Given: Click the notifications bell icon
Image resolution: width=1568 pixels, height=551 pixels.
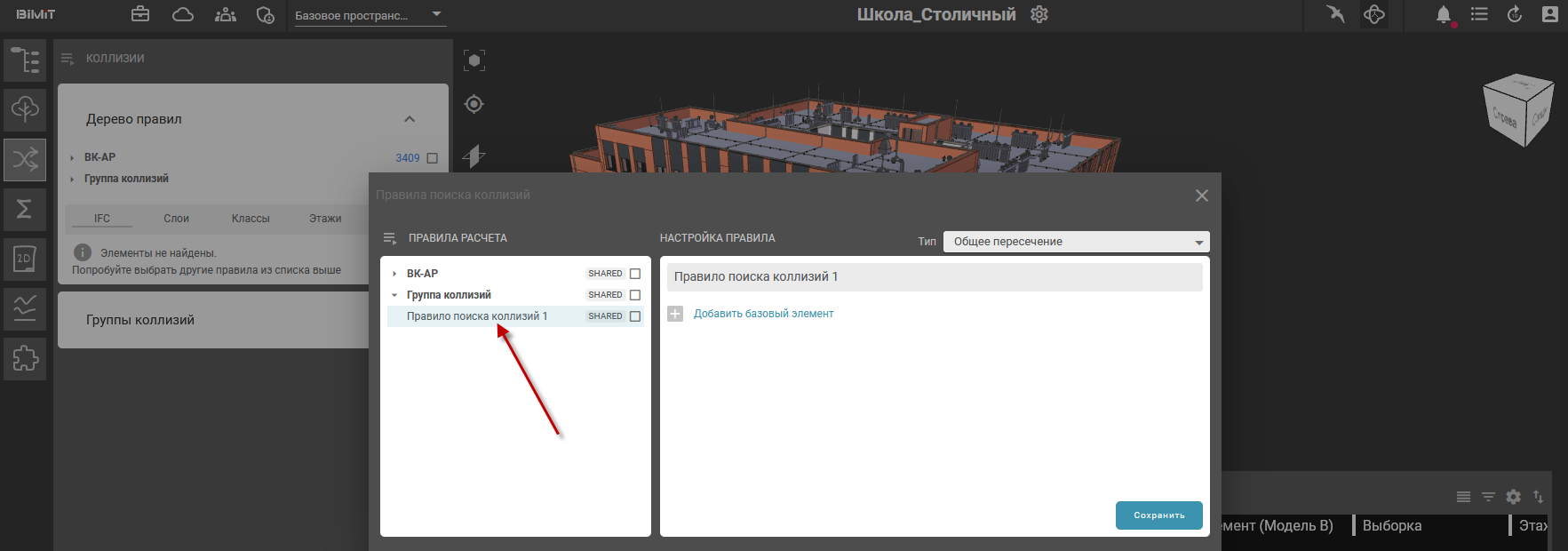Looking at the screenshot, I should [1444, 15].
